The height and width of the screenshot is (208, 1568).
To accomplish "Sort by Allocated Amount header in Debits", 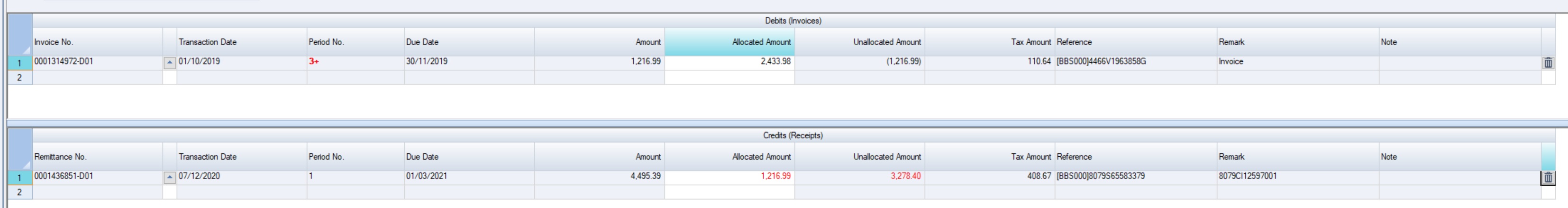I will (729, 42).
